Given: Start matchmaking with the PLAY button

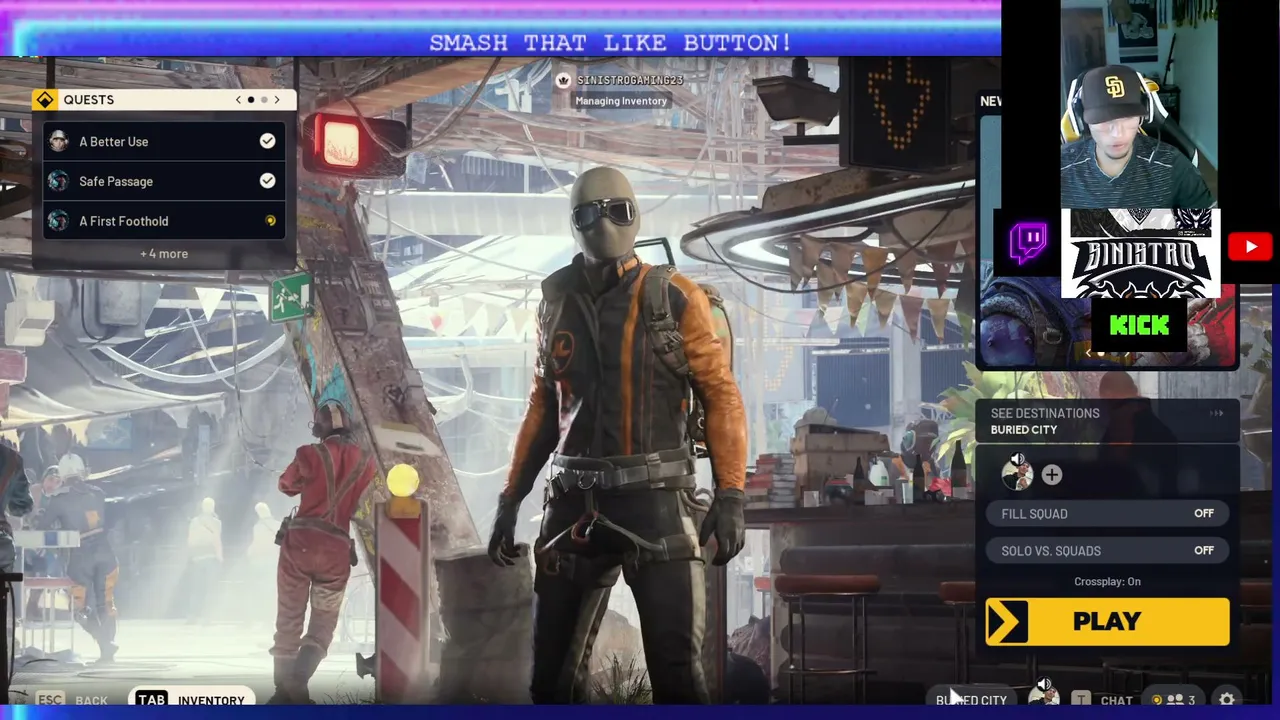Looking at the screenshot, I should click(1107, 621).
